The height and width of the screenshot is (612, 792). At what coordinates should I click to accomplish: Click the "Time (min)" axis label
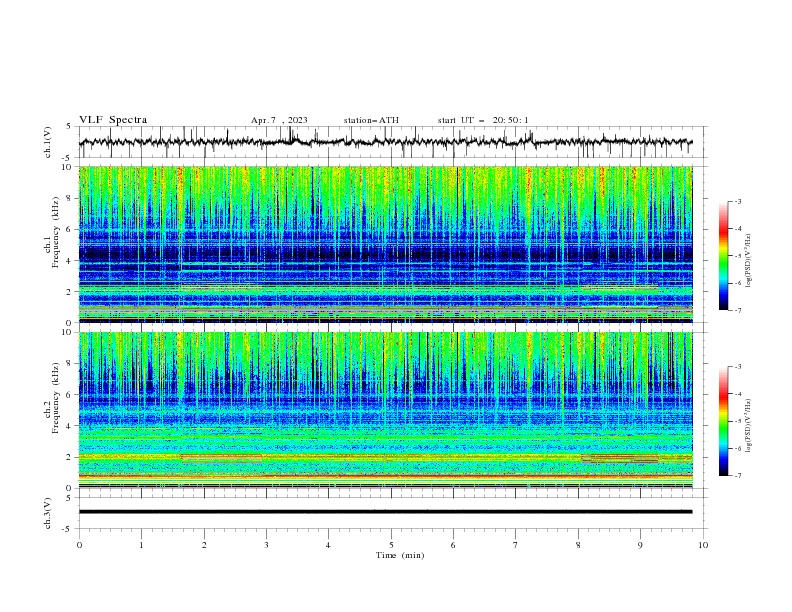(x=400, y=555)
